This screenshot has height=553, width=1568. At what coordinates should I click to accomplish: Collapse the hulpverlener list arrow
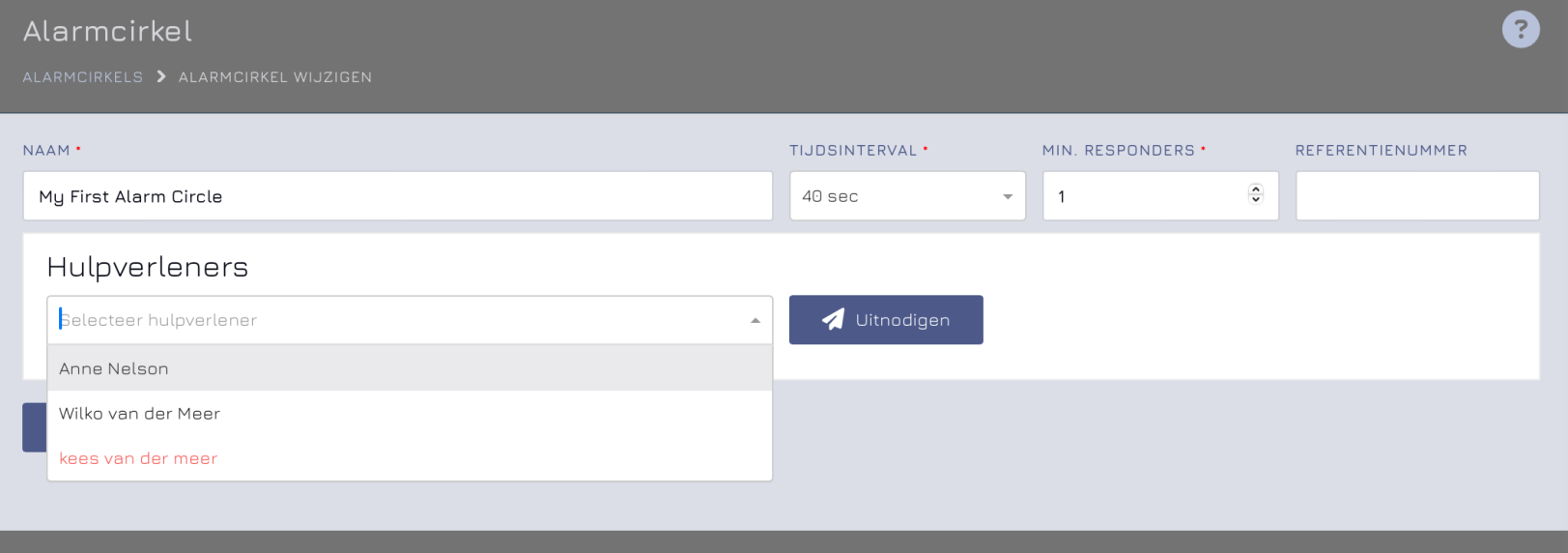tap(755, 320)
